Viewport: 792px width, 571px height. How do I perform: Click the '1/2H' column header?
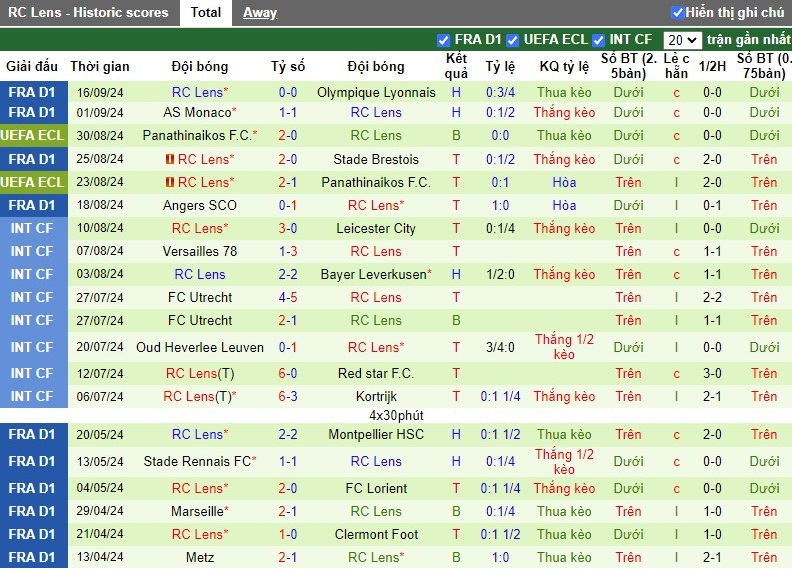coord(712,66)
